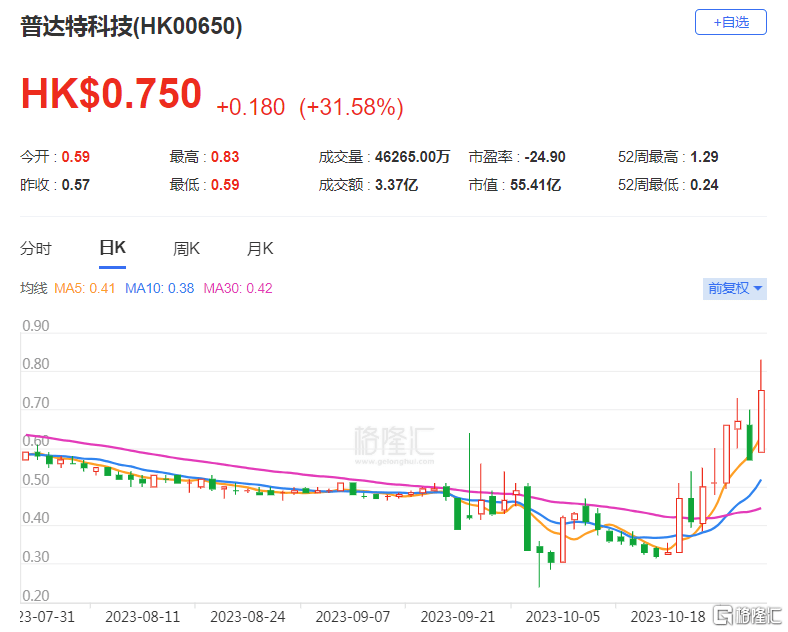Open the 周K weekly chart tab
Screen dimensions: 788x632
[x=186, y=248]
